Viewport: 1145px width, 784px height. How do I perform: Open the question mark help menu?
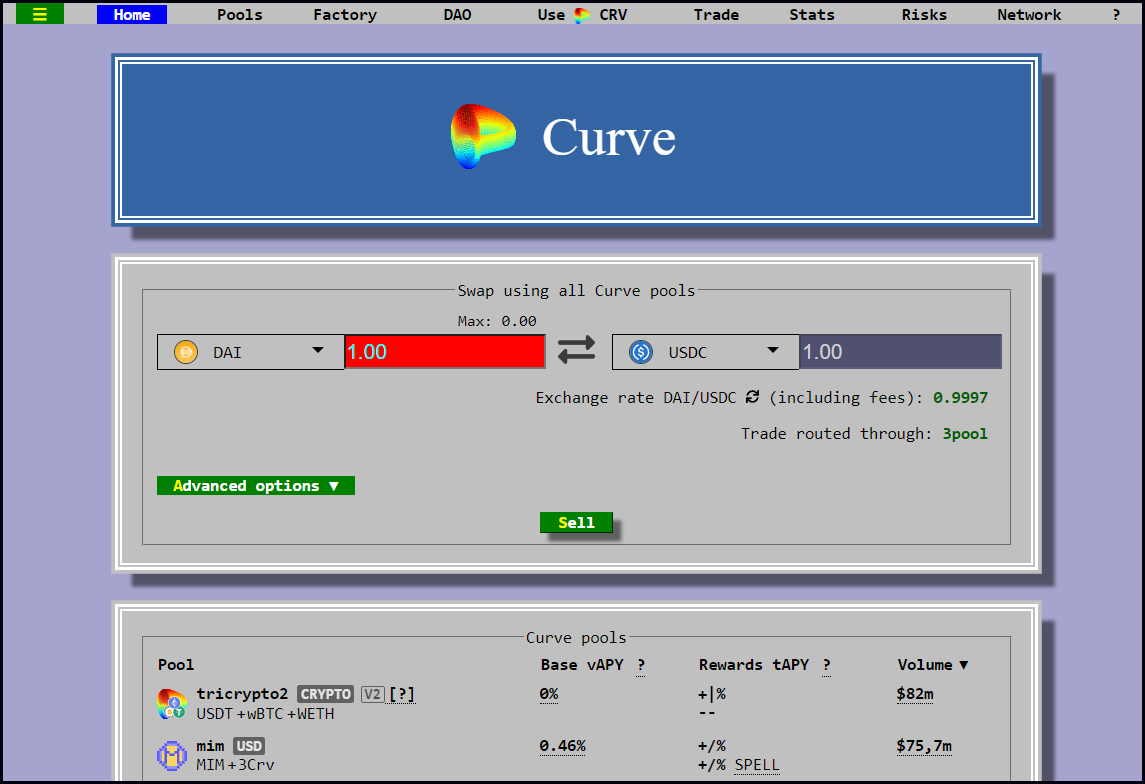pyautogui.click(x=1116, y=15)
